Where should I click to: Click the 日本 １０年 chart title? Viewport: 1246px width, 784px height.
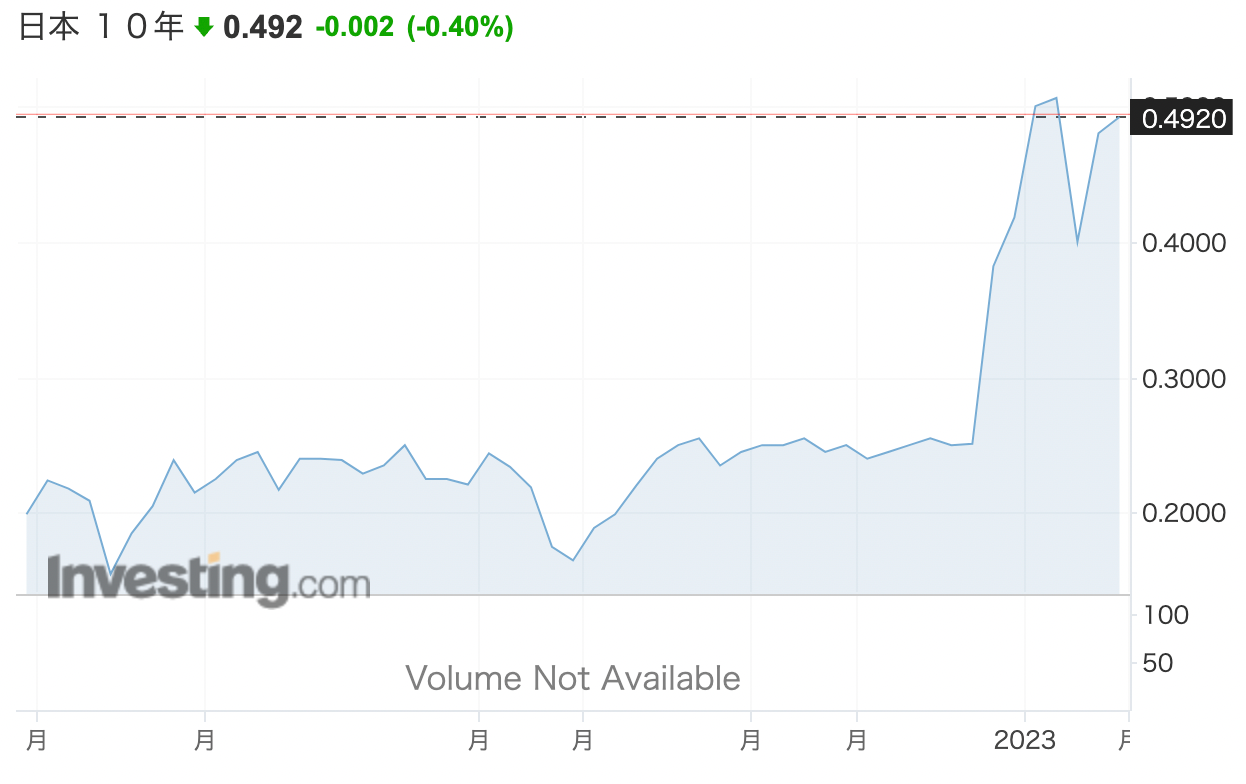101,28
